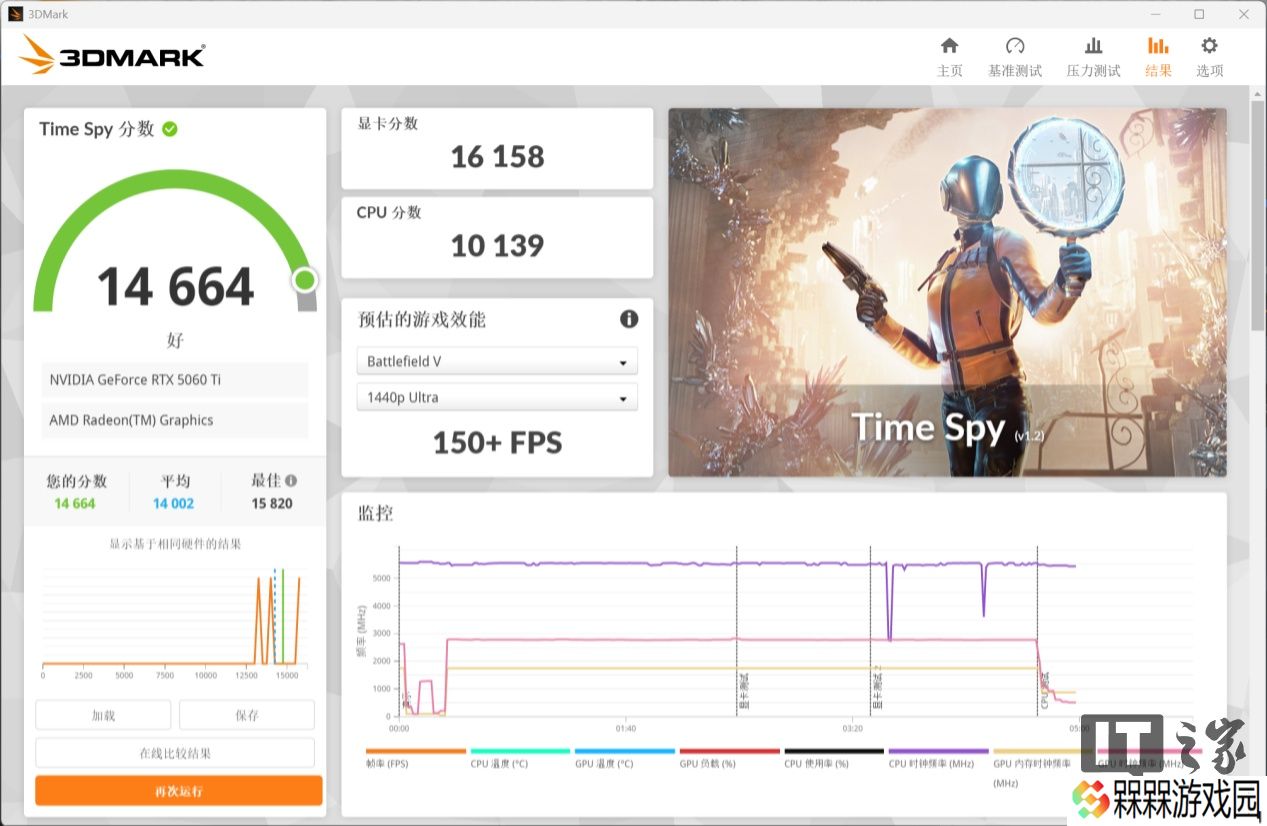Open 结果 results chart icon
1267x826 pixels.
coord(1158,46)
